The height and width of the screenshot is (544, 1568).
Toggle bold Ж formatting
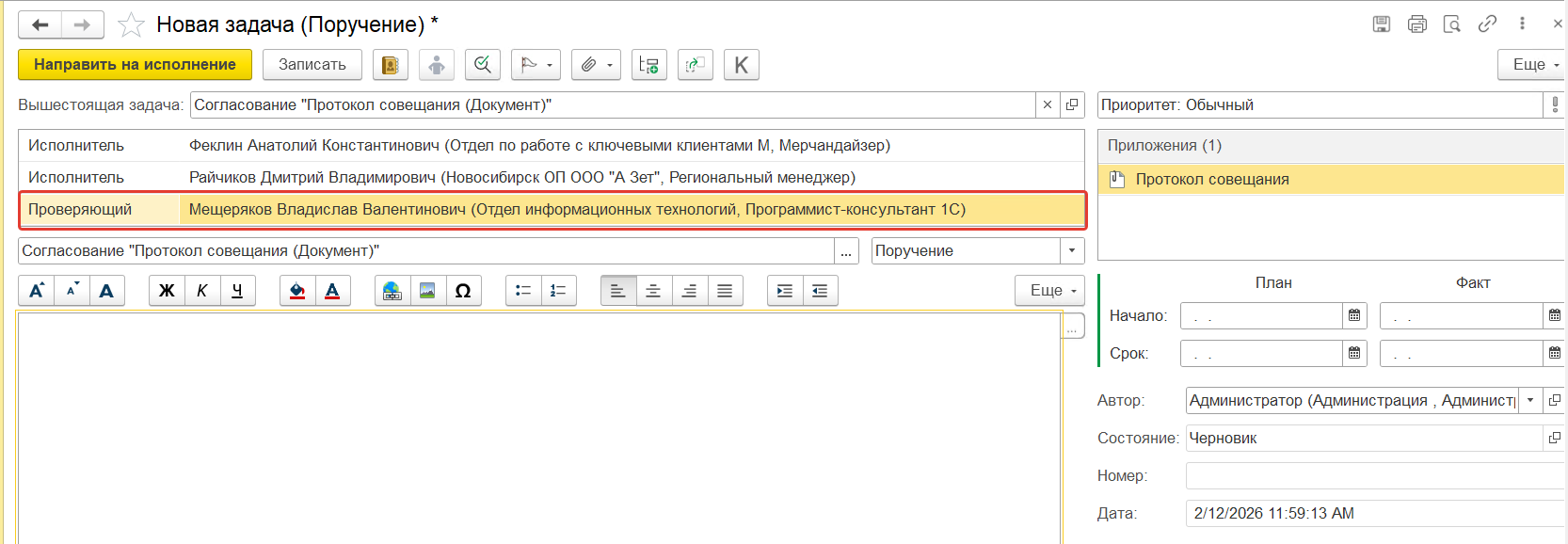click(x=167, y=291)
